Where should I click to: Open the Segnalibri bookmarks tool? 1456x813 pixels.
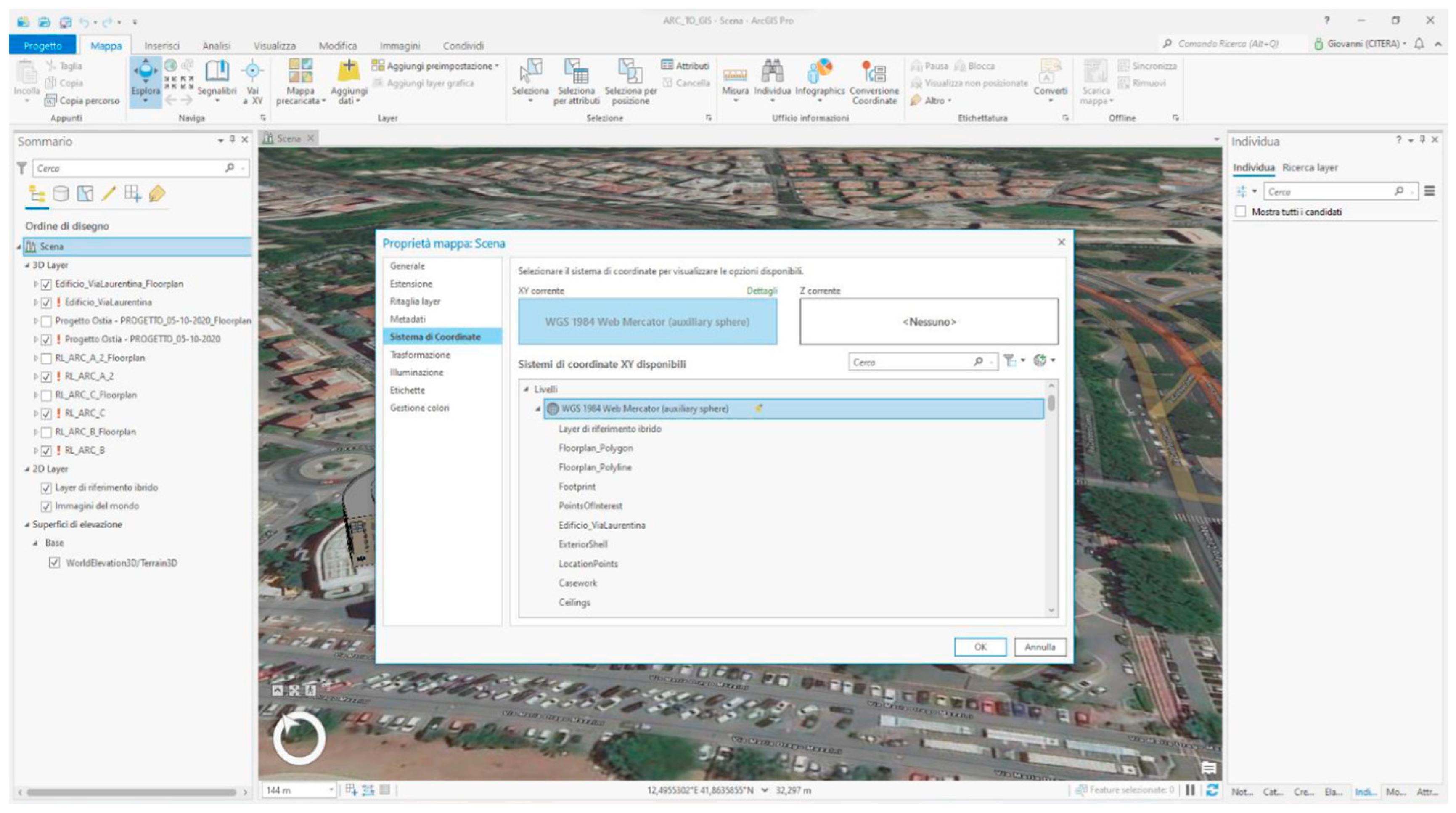(x=217, y=72)
